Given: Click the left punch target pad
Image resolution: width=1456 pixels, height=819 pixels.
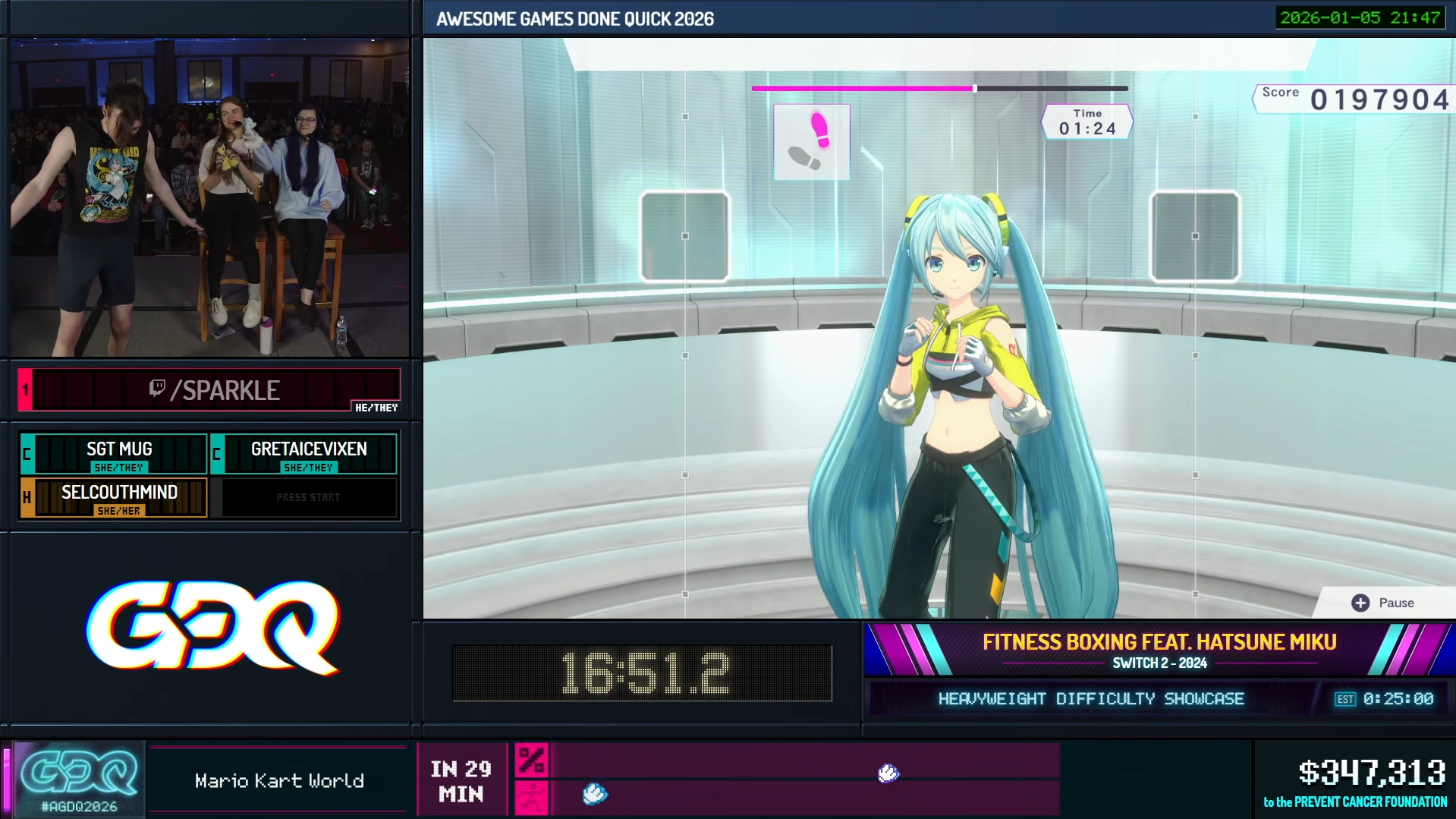Looking at the screenshot, I should click(x=685, y=236).
